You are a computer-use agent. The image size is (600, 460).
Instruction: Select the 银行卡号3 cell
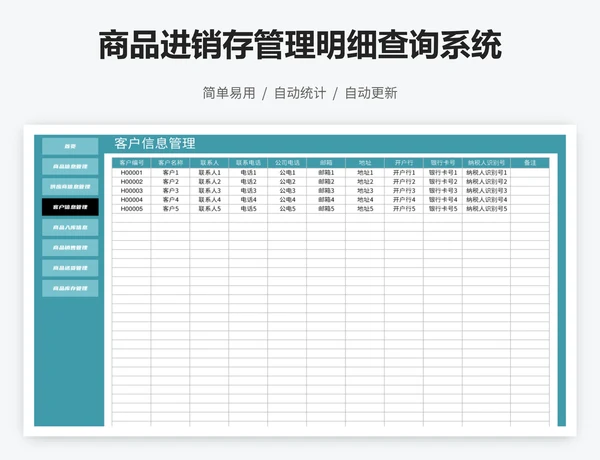click(x=443, y=191)
